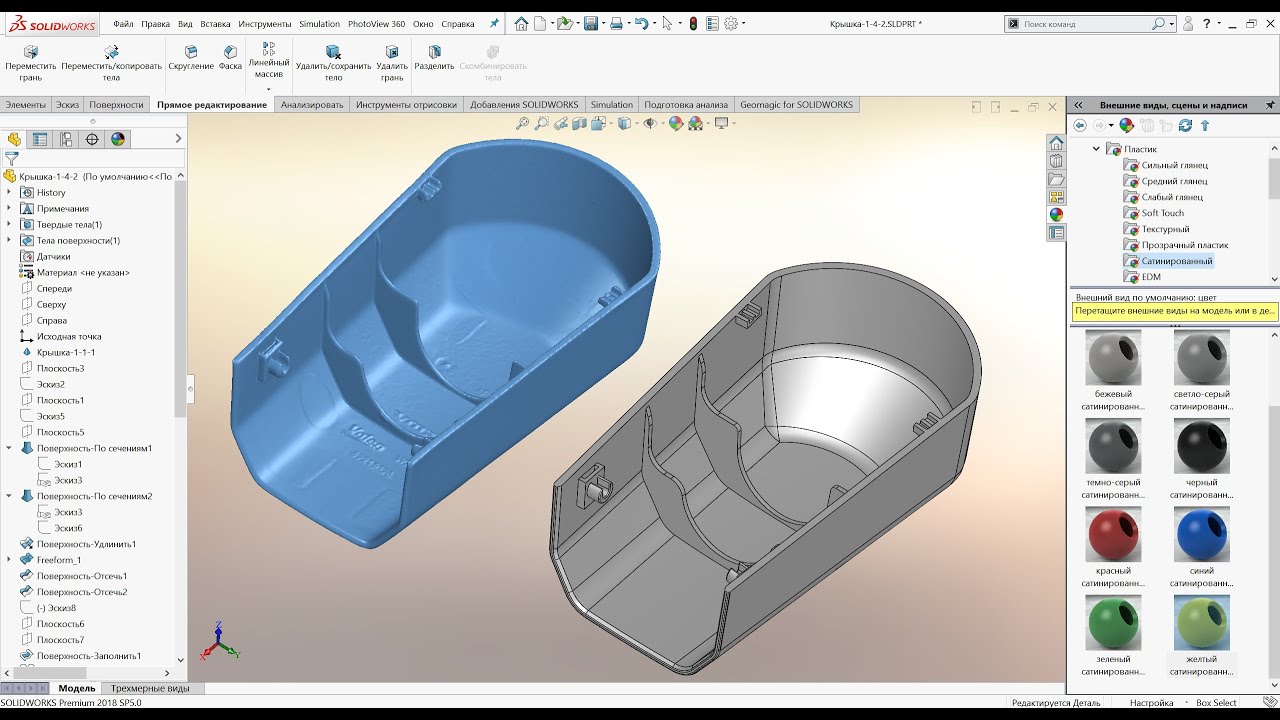This screenshot has width=1280, height=720.
Task: Open the File Explorer folder tab in task pane
Action: (x=1056, y=179)
